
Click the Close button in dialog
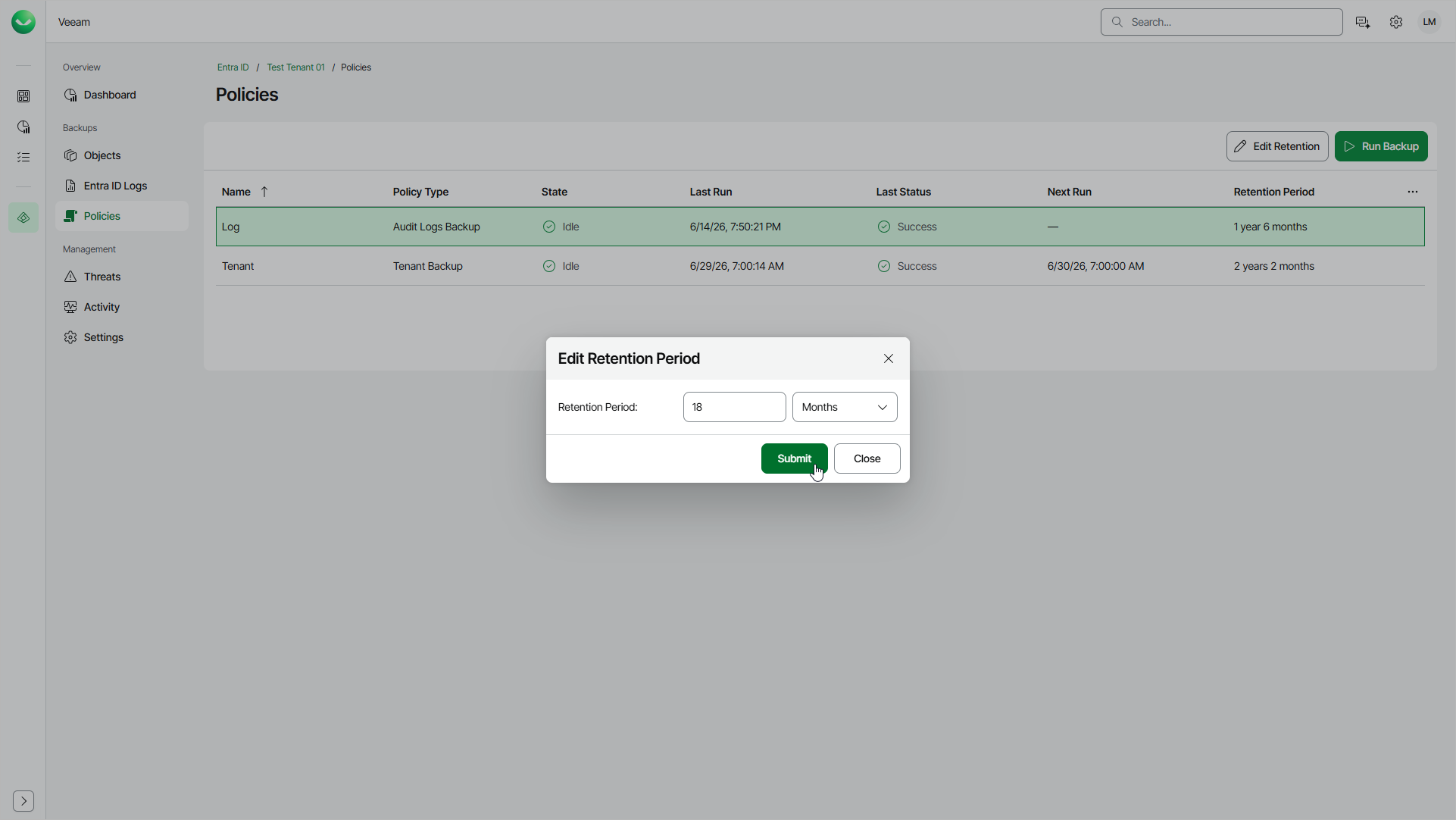[x=867, y=459]
